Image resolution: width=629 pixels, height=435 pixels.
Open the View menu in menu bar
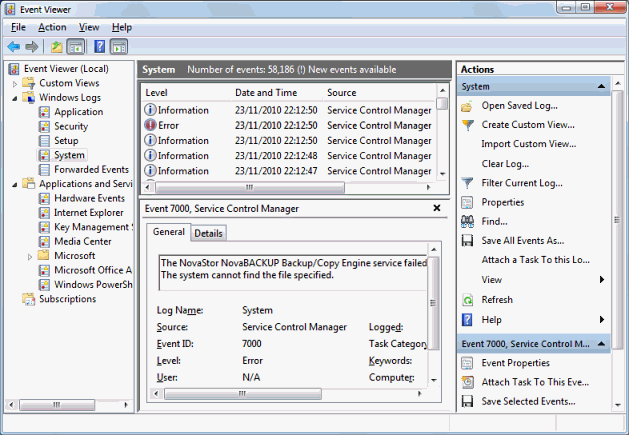coord(89,27)
